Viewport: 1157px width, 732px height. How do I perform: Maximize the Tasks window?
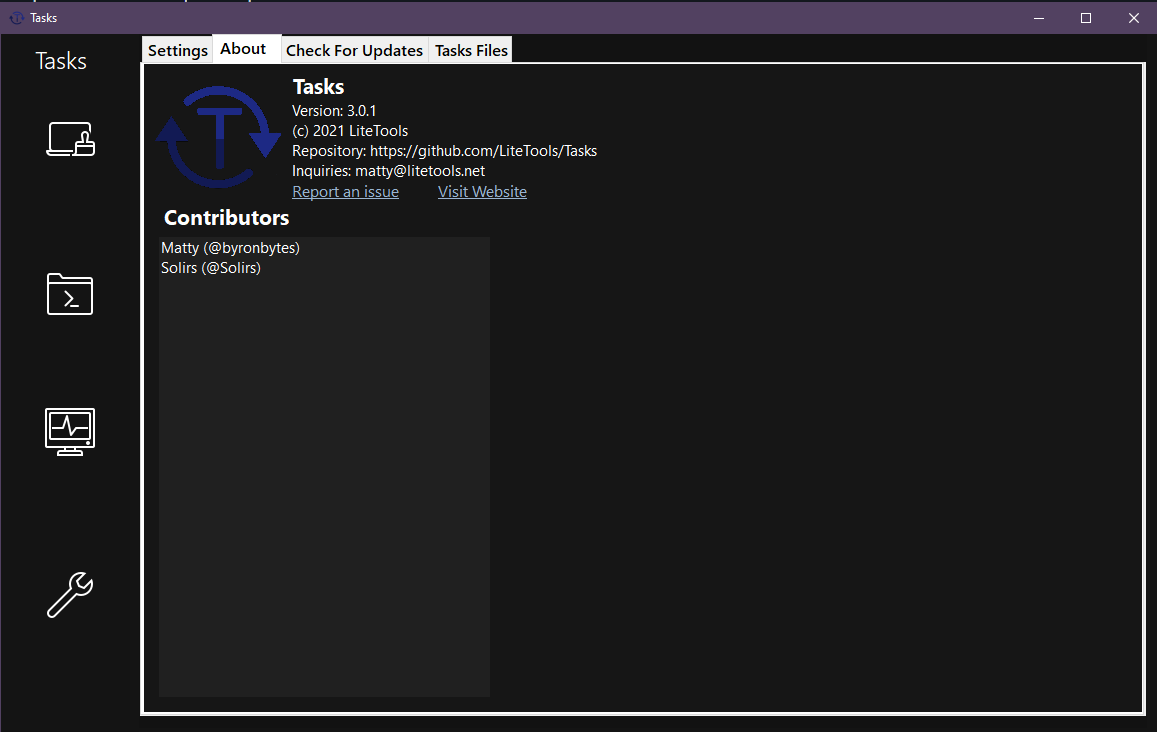(x=1085, y=18)
